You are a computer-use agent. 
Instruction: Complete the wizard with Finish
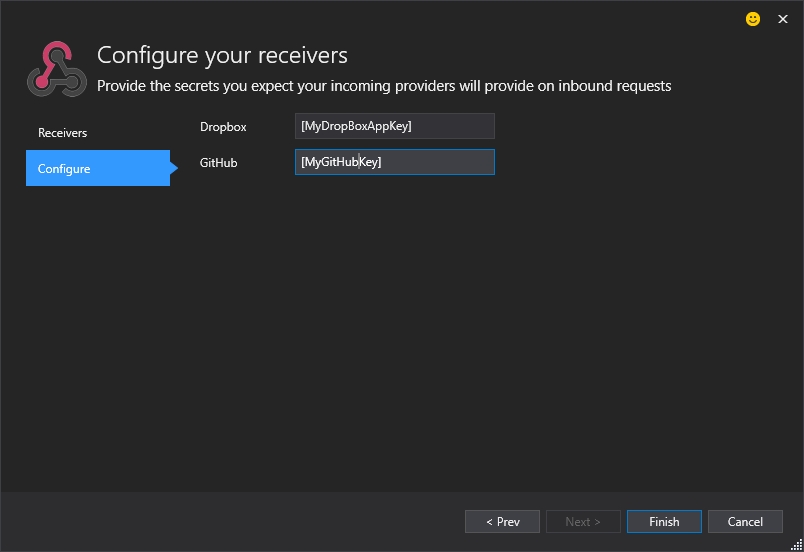coord(664,521)
